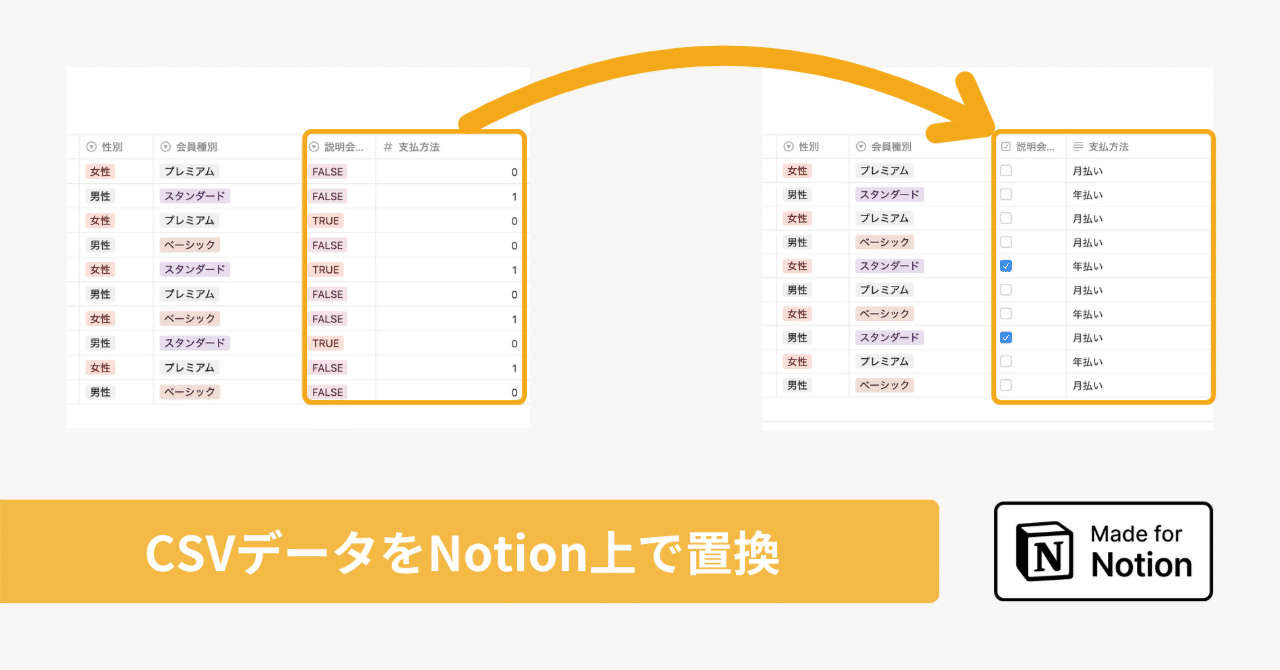Click the 会員種別 select property icon in left table
The width and height of the screenshot is (1280, 670).
coord(165,146)
